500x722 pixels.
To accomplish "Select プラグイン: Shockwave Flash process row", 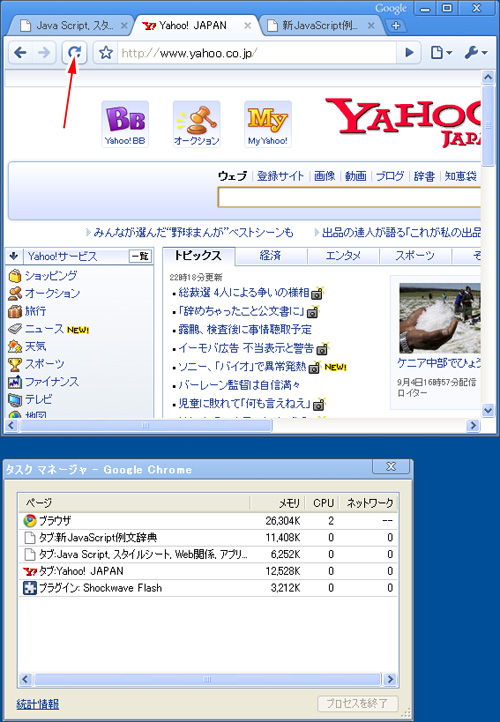I will click(208, 588).
